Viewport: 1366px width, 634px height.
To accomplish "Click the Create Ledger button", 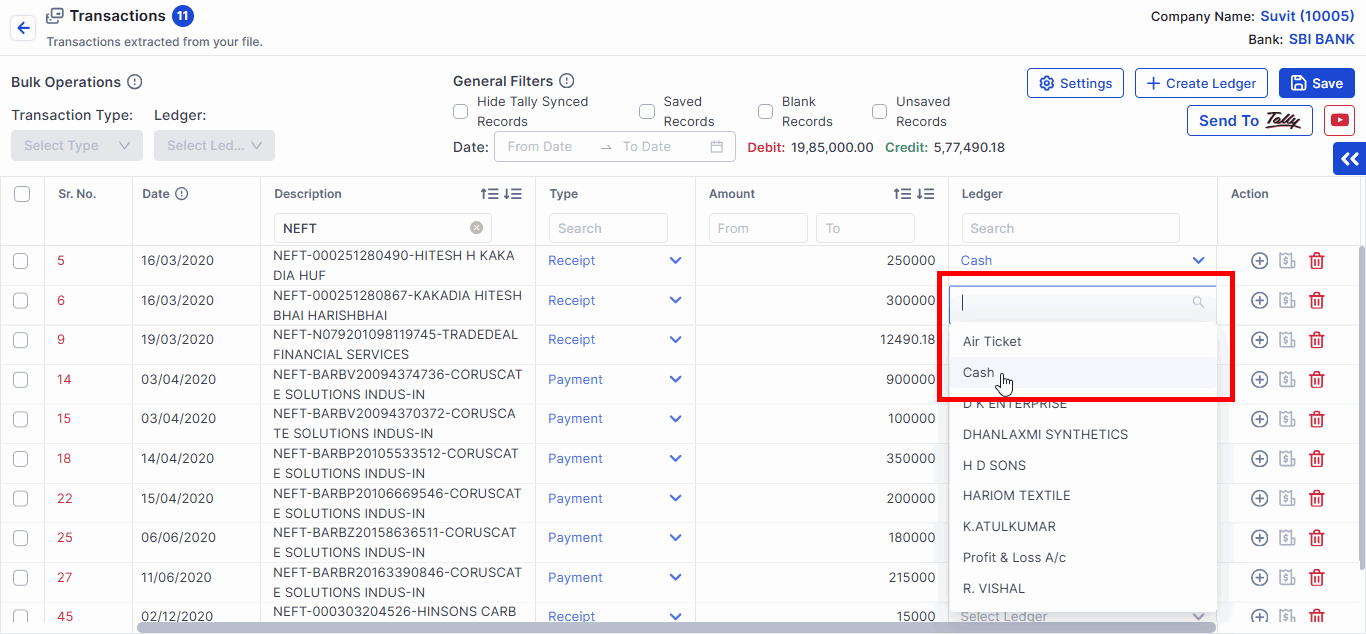I will (1201, 83).
